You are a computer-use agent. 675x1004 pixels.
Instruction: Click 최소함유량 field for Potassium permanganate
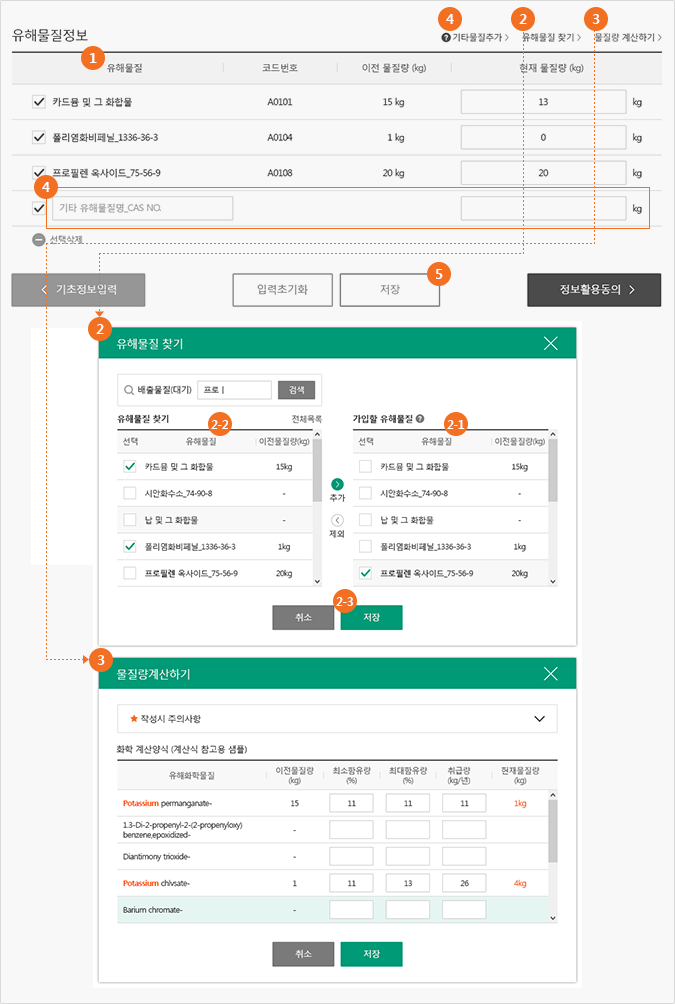click(352, 803)
